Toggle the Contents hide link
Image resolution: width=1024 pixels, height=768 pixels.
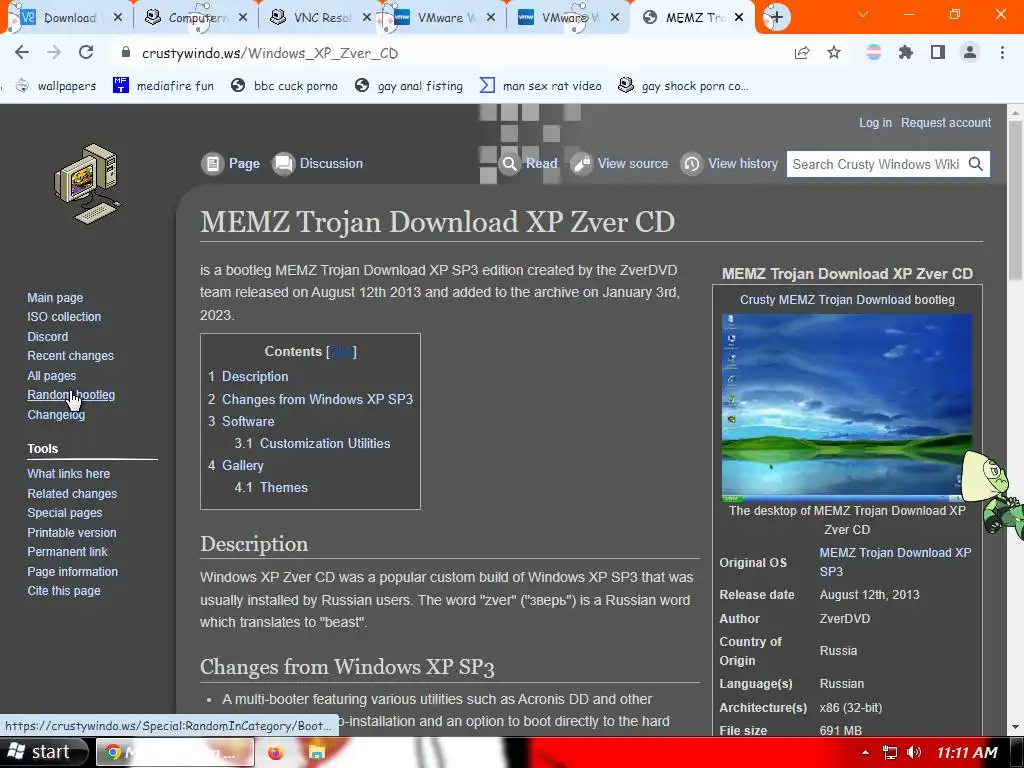341,352
